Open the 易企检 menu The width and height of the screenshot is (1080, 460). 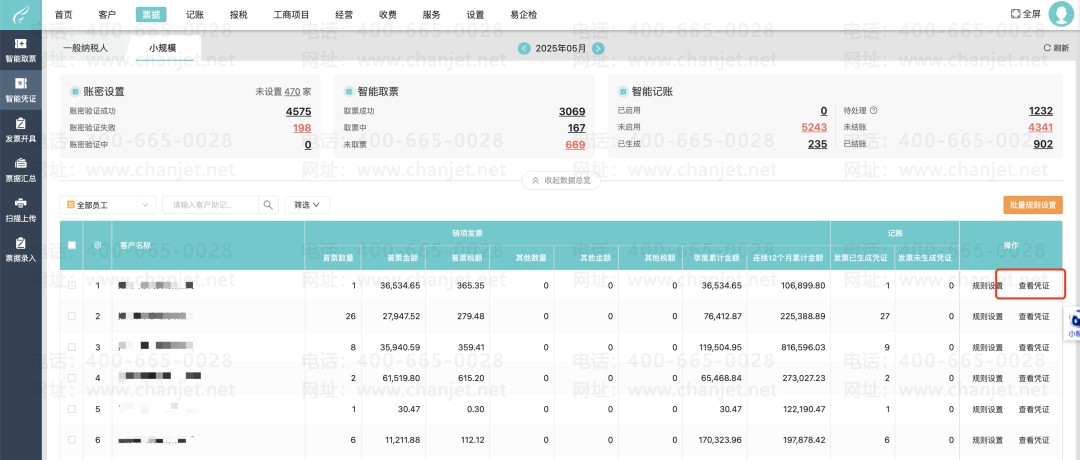coord(523,14)
